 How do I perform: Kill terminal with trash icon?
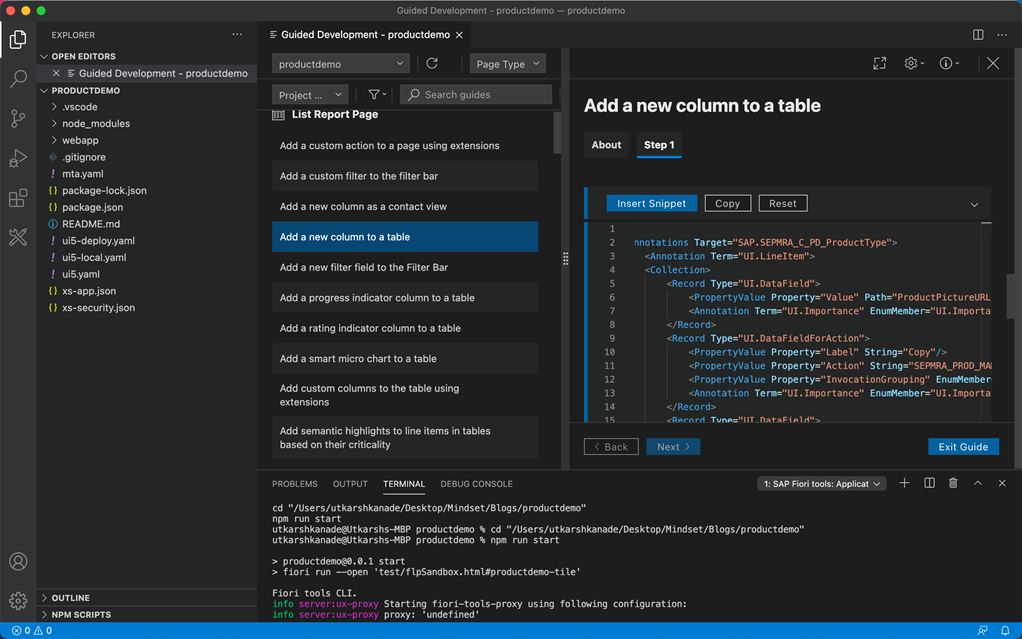953,483
